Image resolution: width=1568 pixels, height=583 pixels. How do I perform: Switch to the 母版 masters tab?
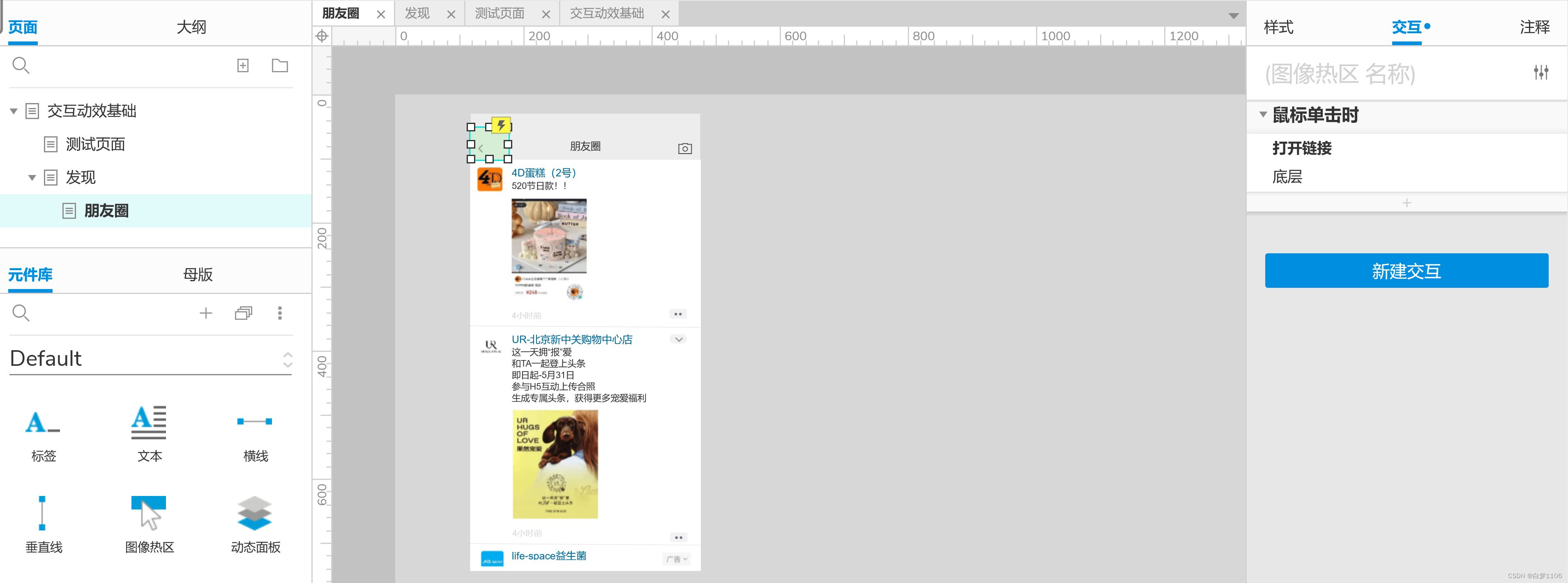click(198, 274)
